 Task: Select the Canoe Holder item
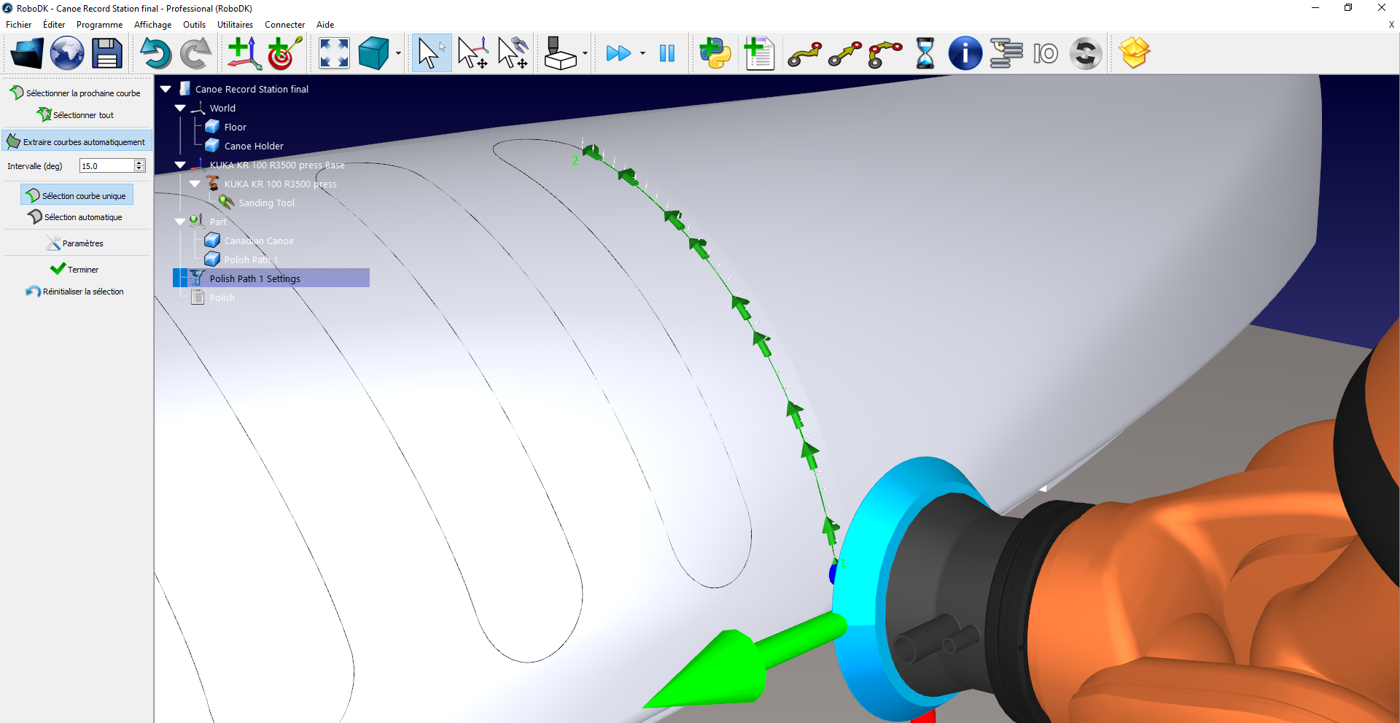(253, 146)
